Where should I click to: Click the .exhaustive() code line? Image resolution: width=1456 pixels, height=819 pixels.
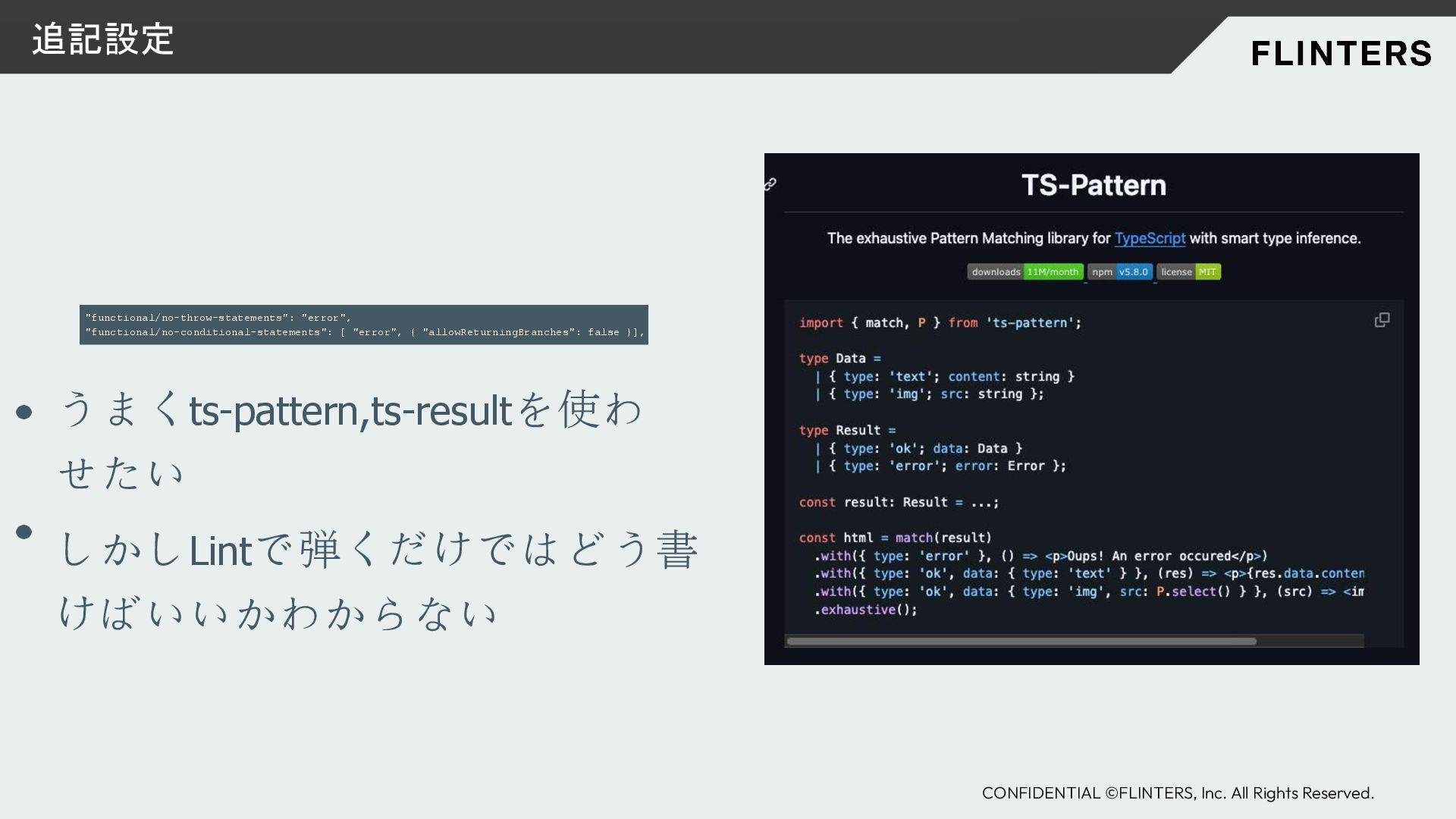click(x=865, y=610)
